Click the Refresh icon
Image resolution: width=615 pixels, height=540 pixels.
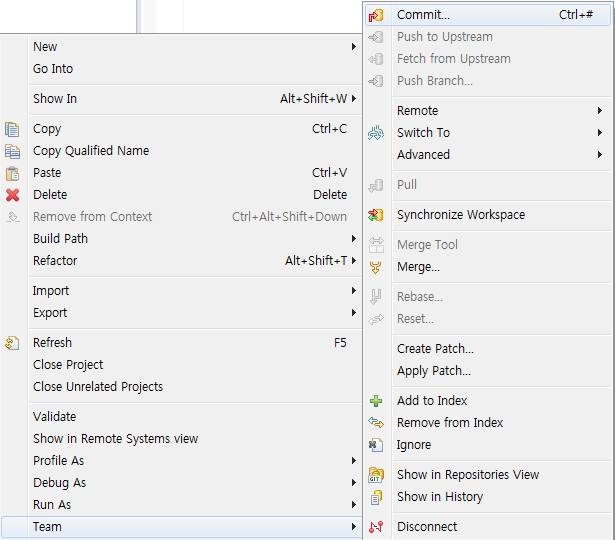click(12, 343)
